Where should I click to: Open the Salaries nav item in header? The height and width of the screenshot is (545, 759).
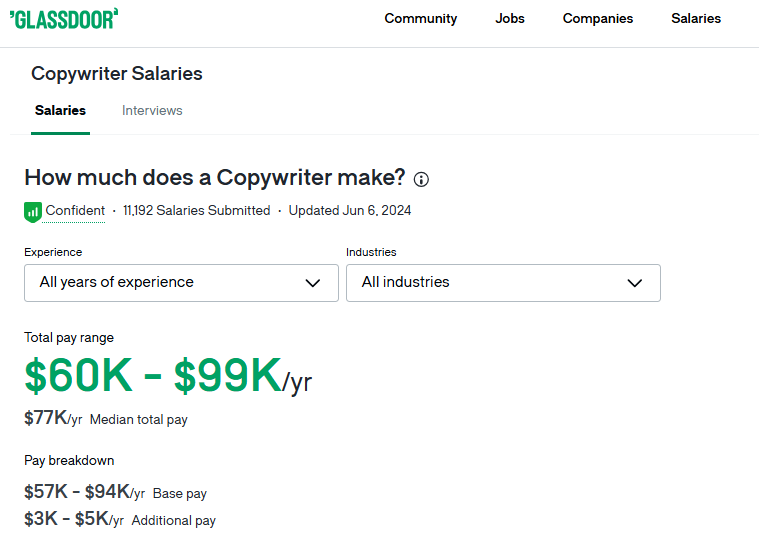pos(696,18)
